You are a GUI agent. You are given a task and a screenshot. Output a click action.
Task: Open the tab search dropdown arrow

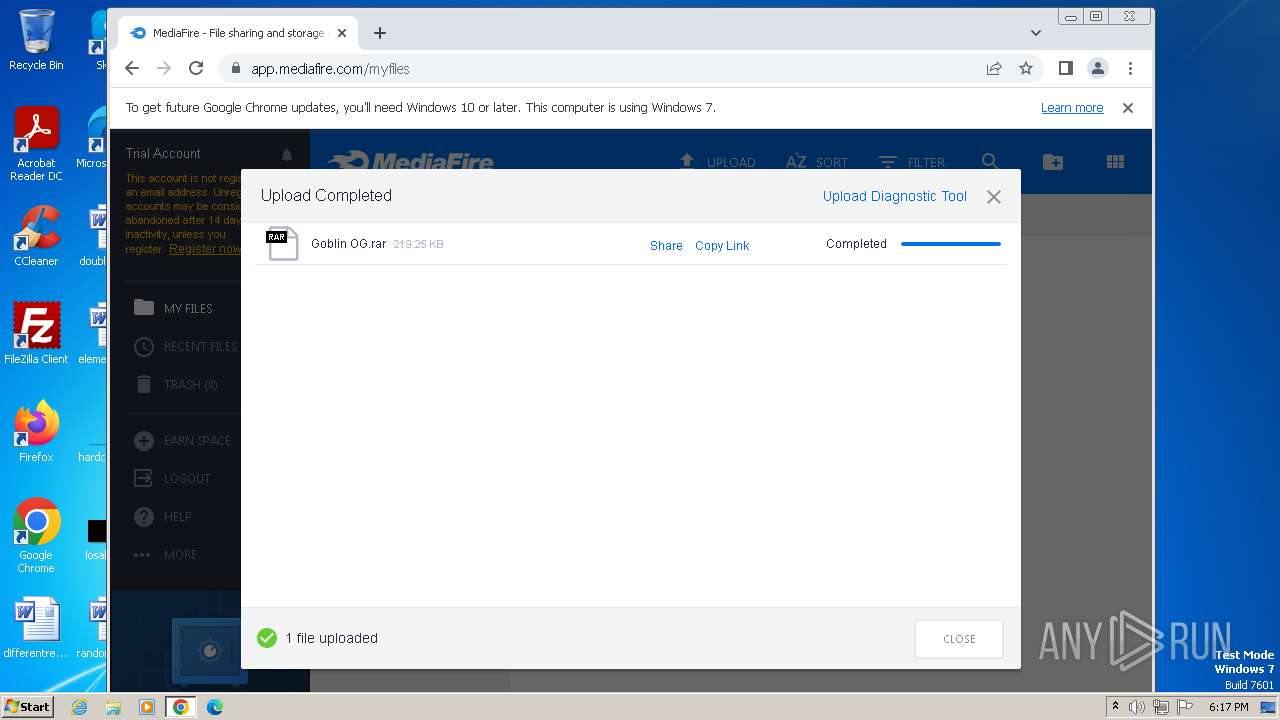[x=1035, y=33]
